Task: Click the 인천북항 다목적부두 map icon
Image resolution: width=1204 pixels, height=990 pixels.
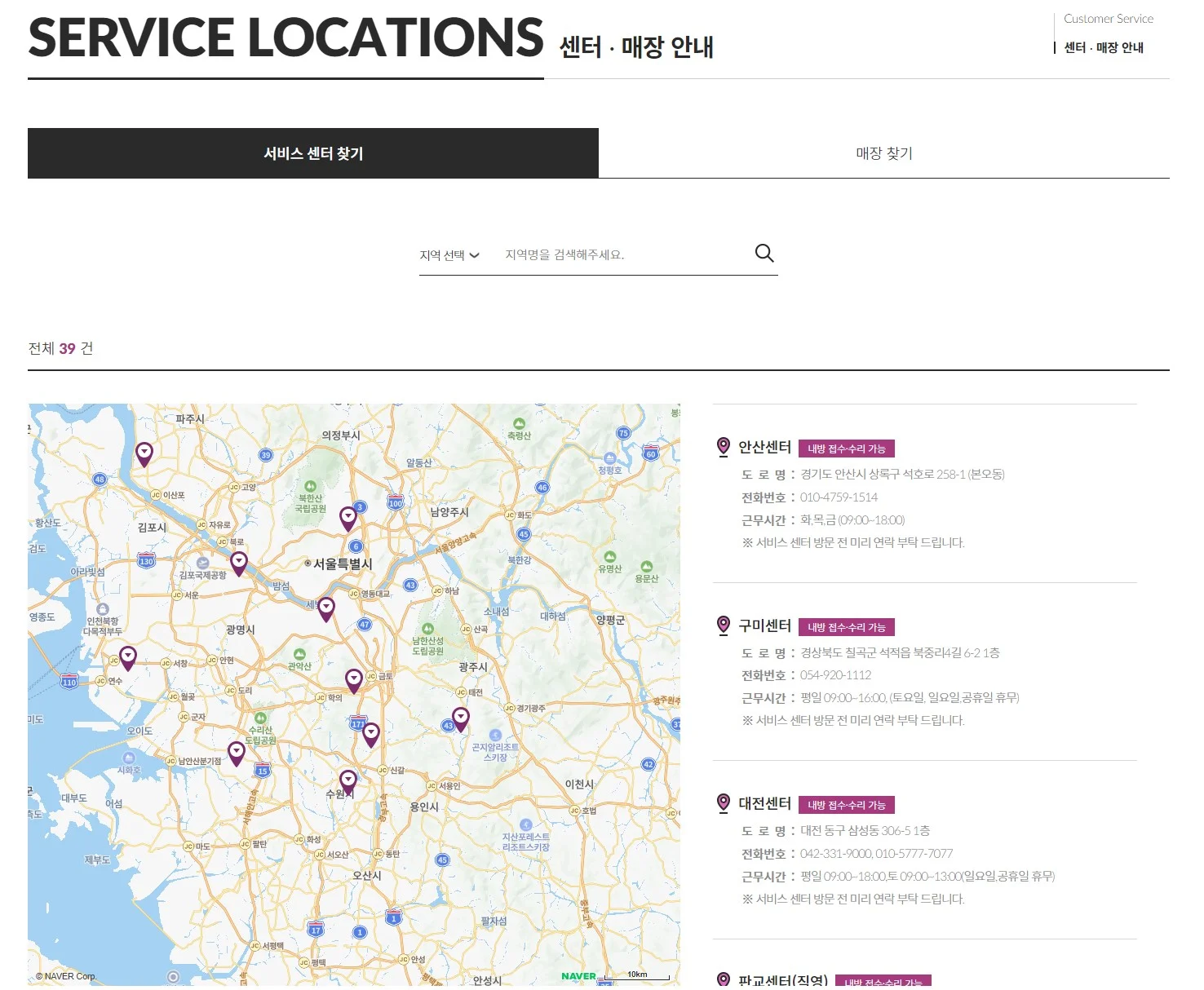Action: (x=103, y=609)
